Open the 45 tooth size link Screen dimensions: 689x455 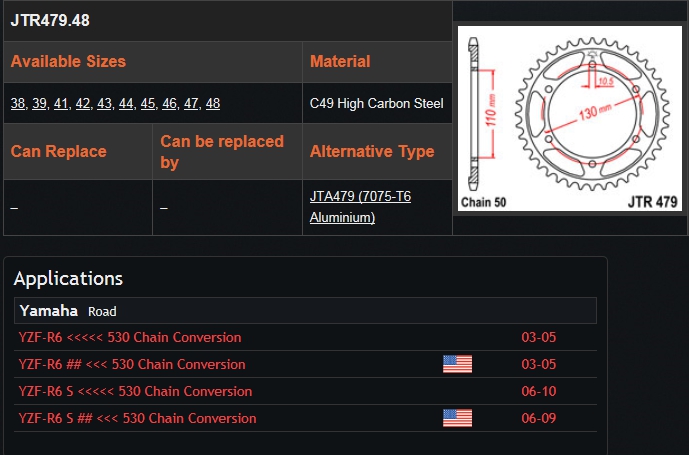(148, 103)
